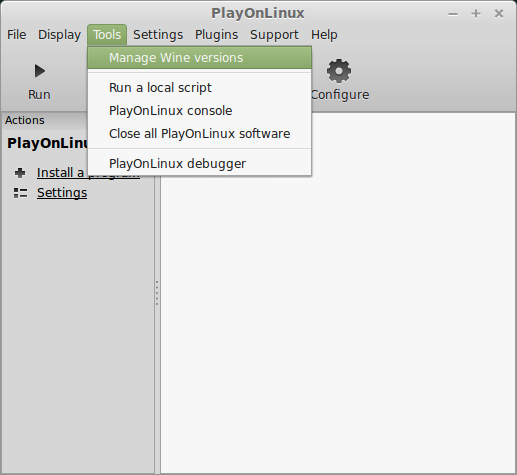This screenshot has height=475, width=517.
Task: Open the Display menu
Action: click(59, 35)
